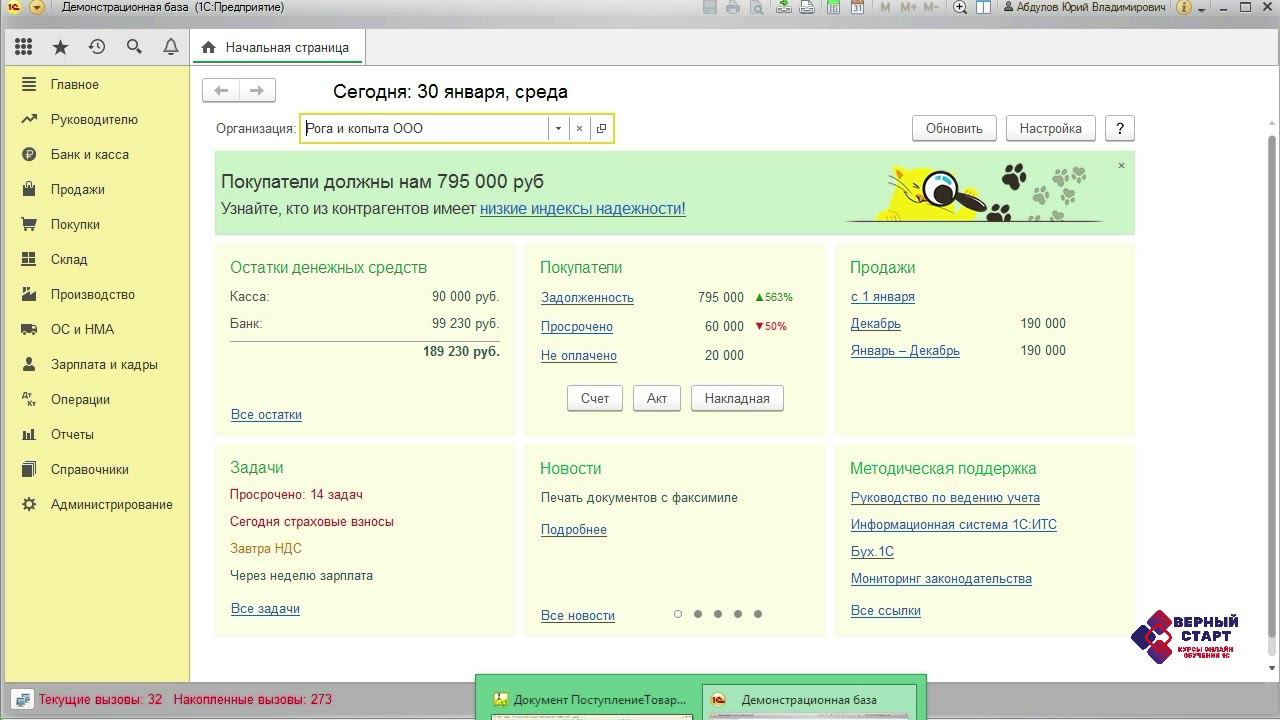This screenshot has width=1280, height=720.
Task: Open help with the ? button
Action: click(x=1120, y=128)
